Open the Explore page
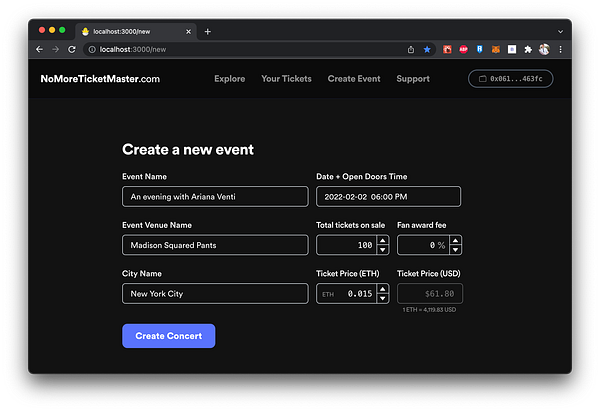Screen dimensions: 600x411 click(230, 79)
